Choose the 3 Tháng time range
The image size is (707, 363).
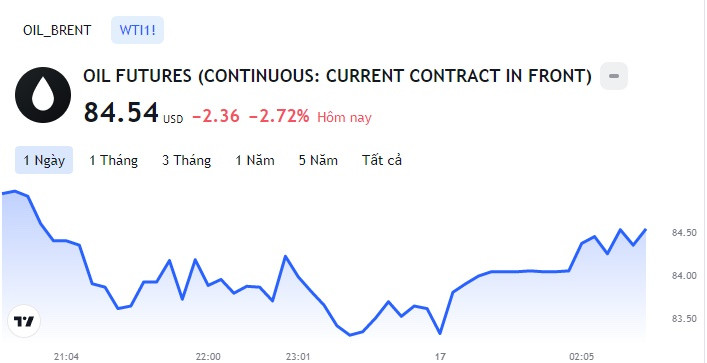point(187,160)
